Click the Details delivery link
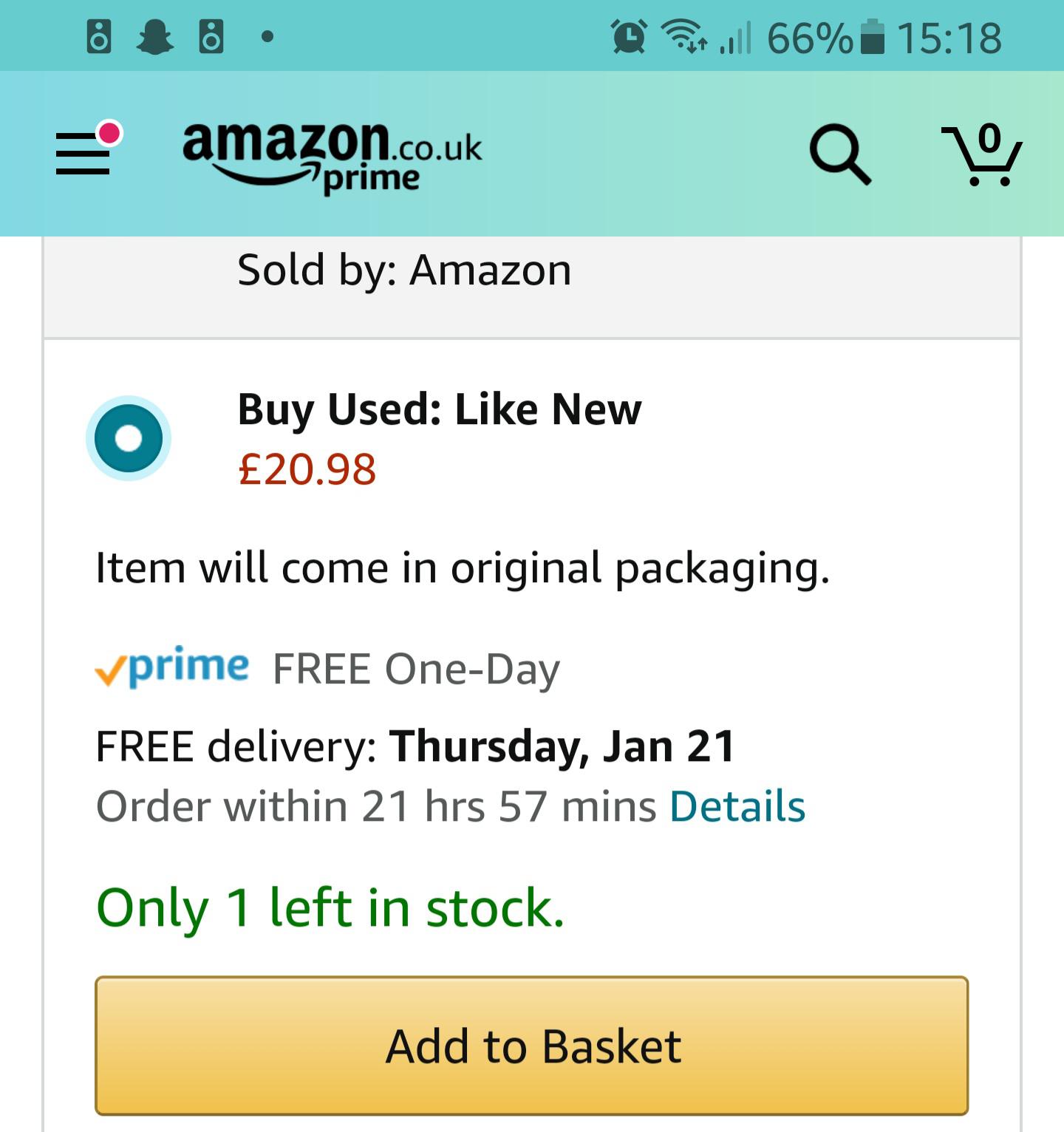This screenshot has width=1064, height=1132. point(737,805)
